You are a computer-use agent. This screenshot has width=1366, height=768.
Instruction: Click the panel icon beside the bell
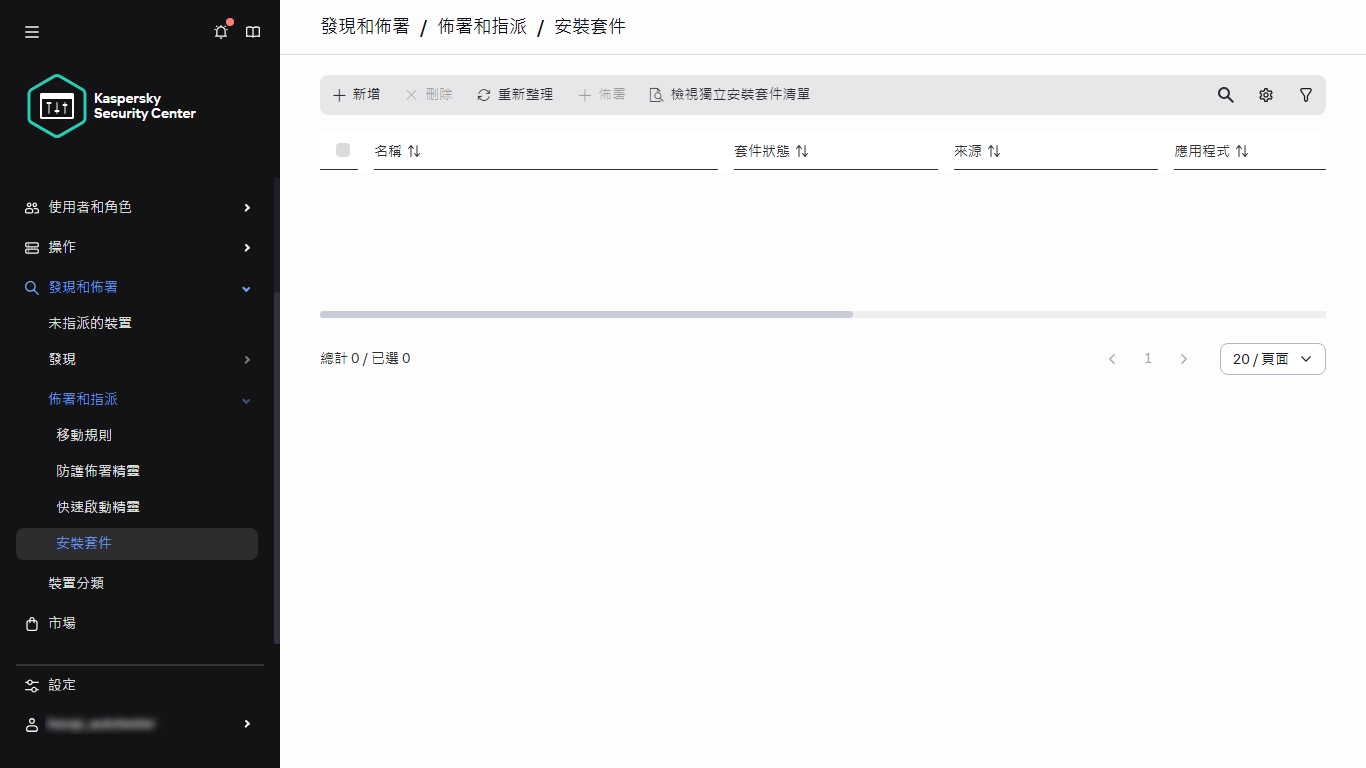click(x=253, y=32)
